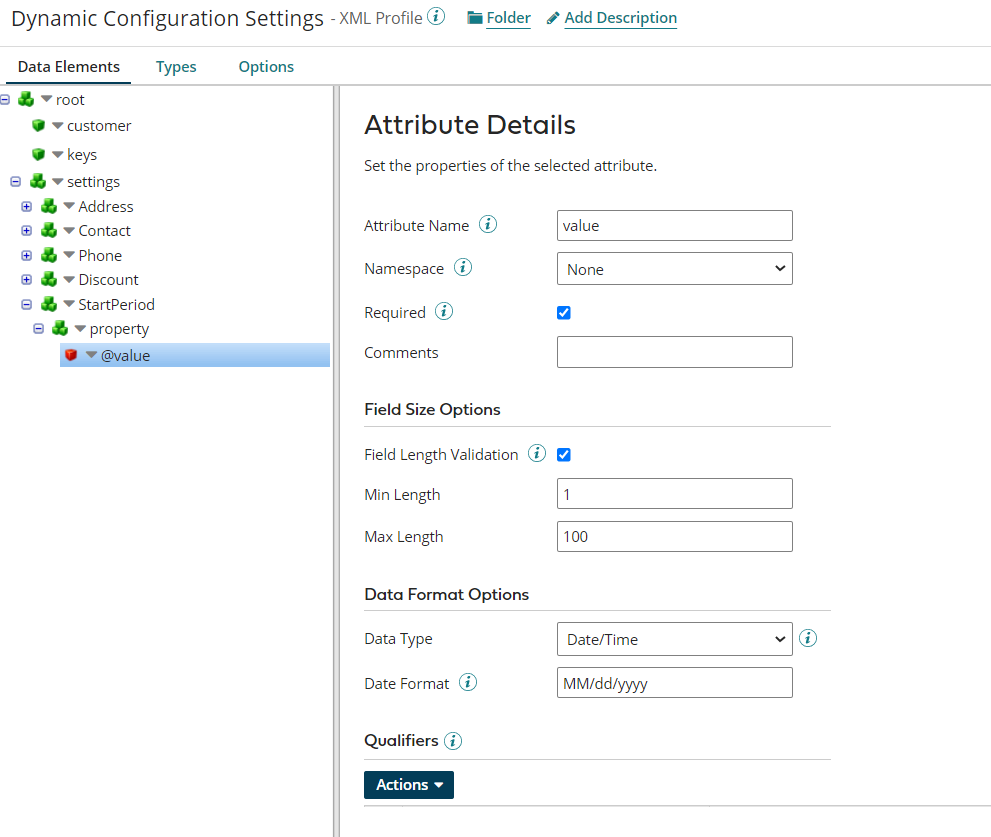The width and height of the screenshot is (991, 837).
Task: Open the Data Type dropdown
Action: (674, 639)
